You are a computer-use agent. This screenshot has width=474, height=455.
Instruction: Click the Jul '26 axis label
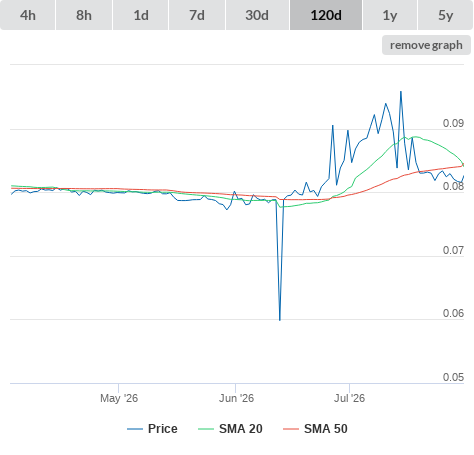[349, 398]
